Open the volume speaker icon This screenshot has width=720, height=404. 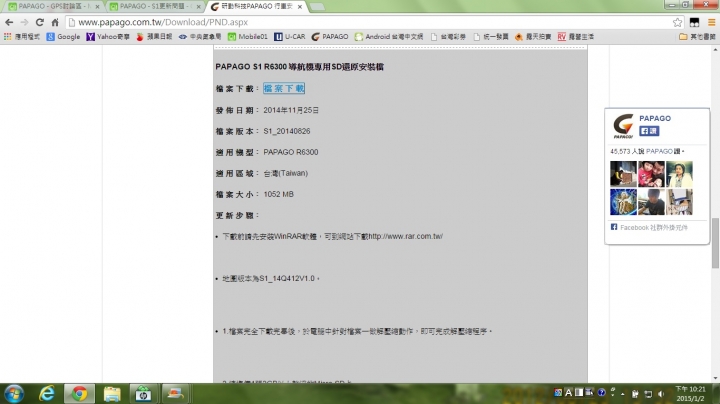tap(661, 394)
